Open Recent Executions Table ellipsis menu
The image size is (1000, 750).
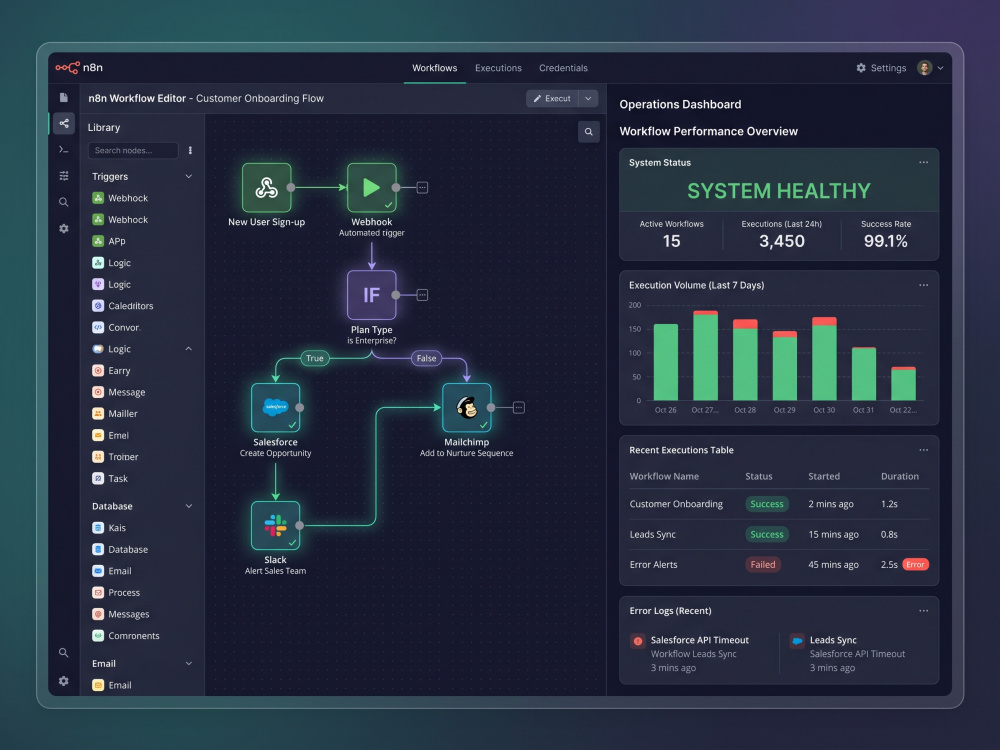coord(923,450)
